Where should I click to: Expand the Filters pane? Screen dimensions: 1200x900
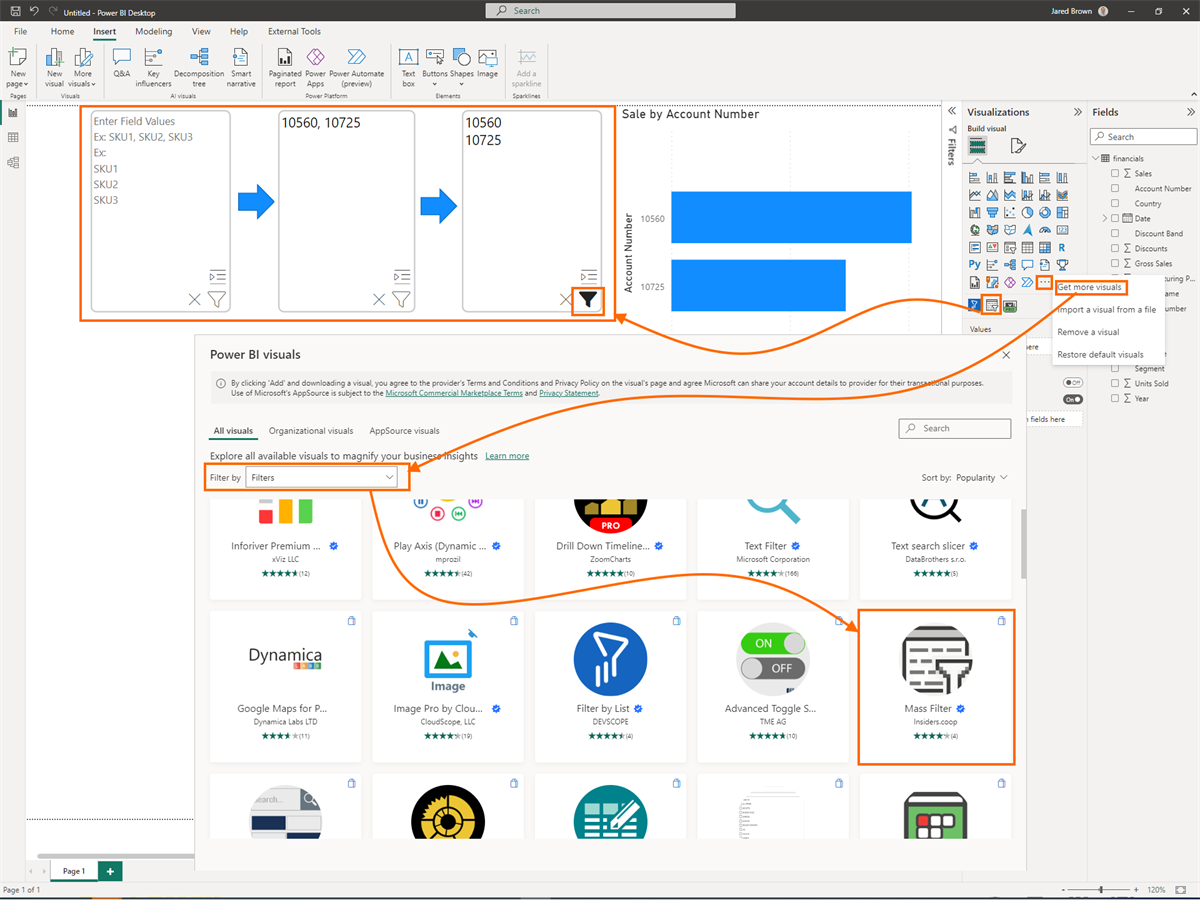click(x=950, y=112)
